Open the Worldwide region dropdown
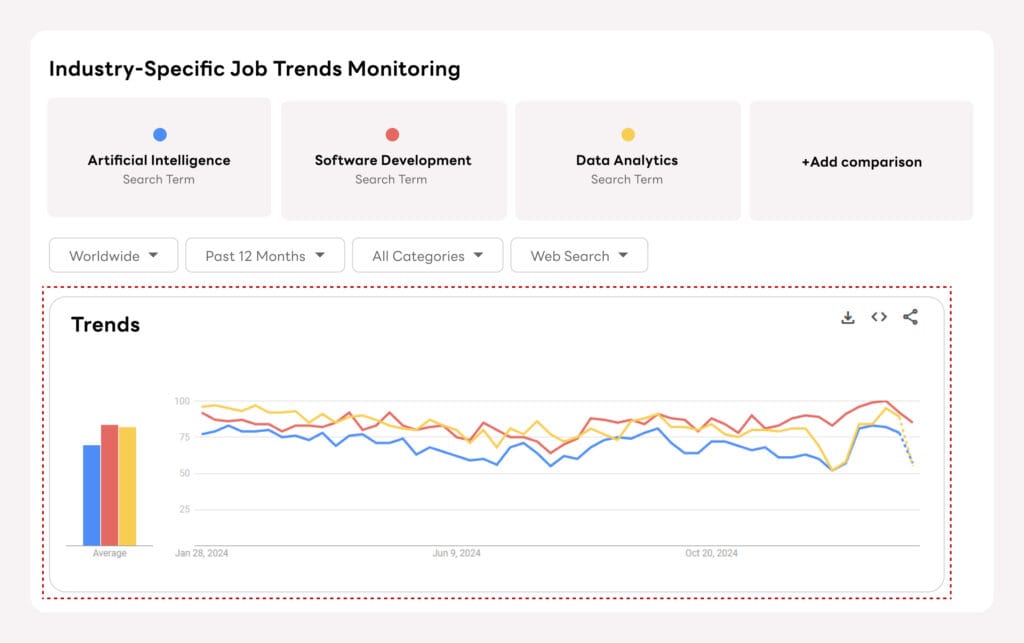1024x643 pixels. point(113,256)
